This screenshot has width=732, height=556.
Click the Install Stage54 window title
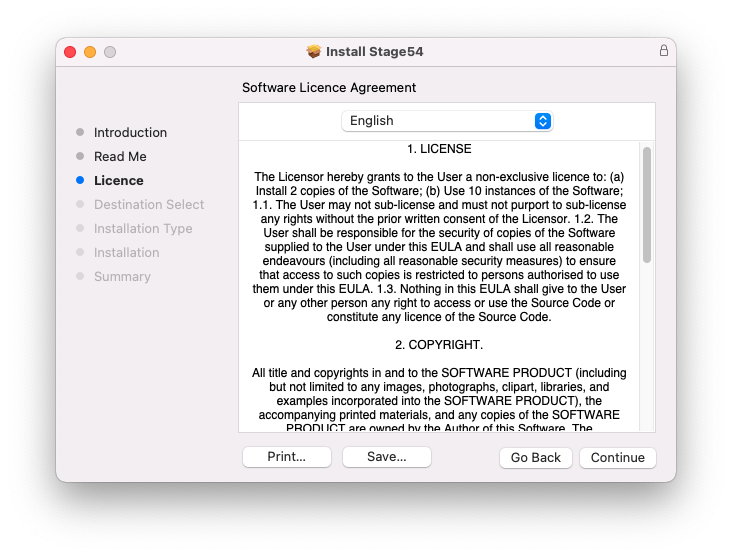coord(374,51)
